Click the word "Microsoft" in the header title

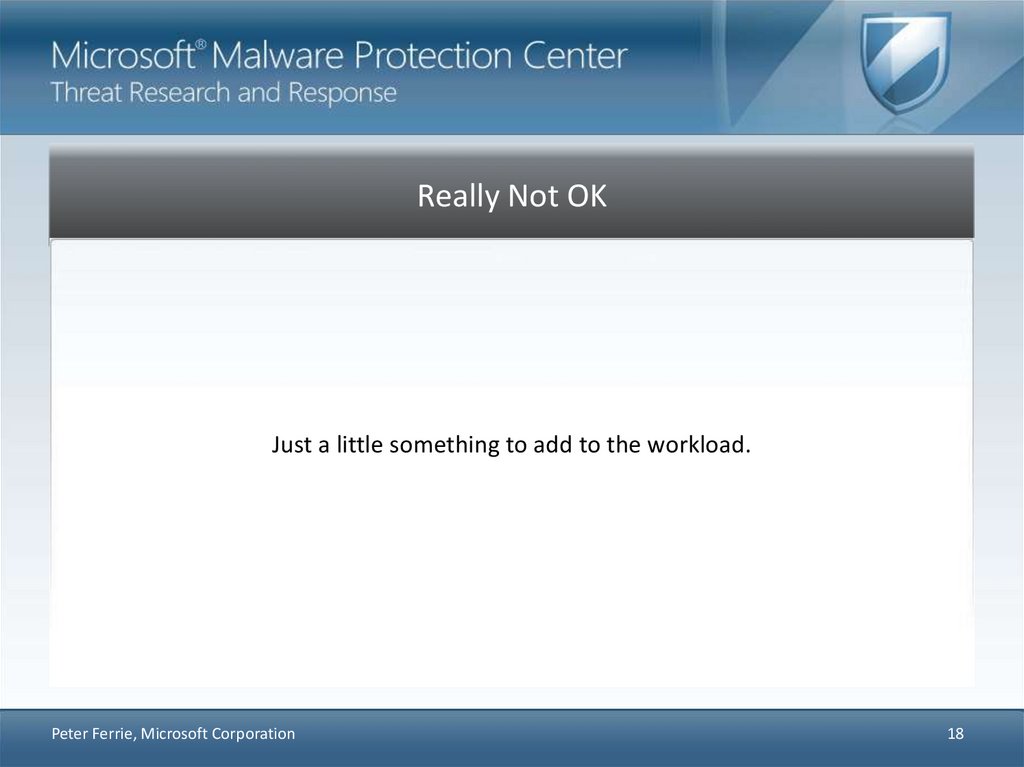click(x=122, y=55)
